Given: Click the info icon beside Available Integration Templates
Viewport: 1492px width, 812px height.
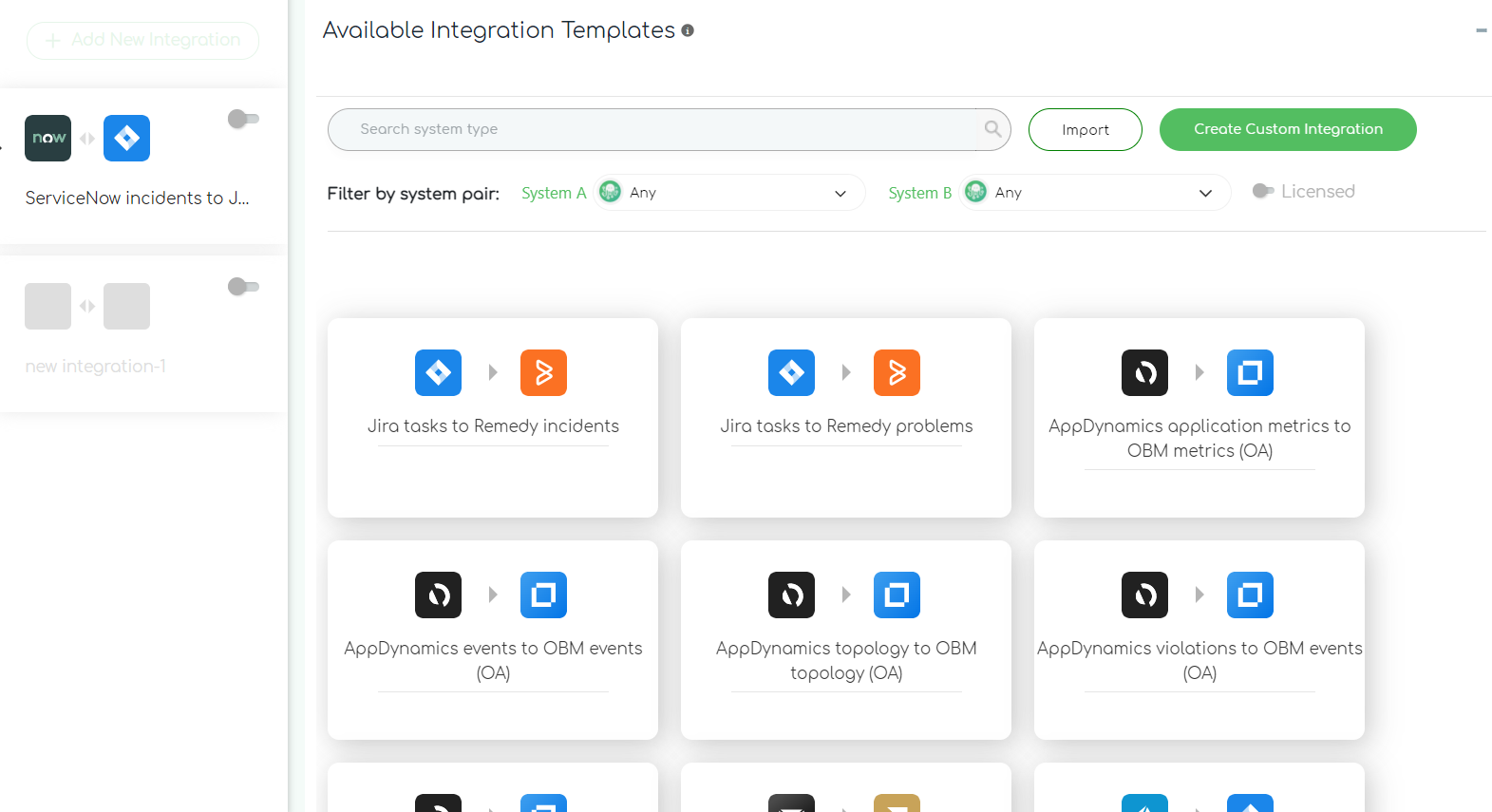Looking at the screenshot, I should (688, 30).
